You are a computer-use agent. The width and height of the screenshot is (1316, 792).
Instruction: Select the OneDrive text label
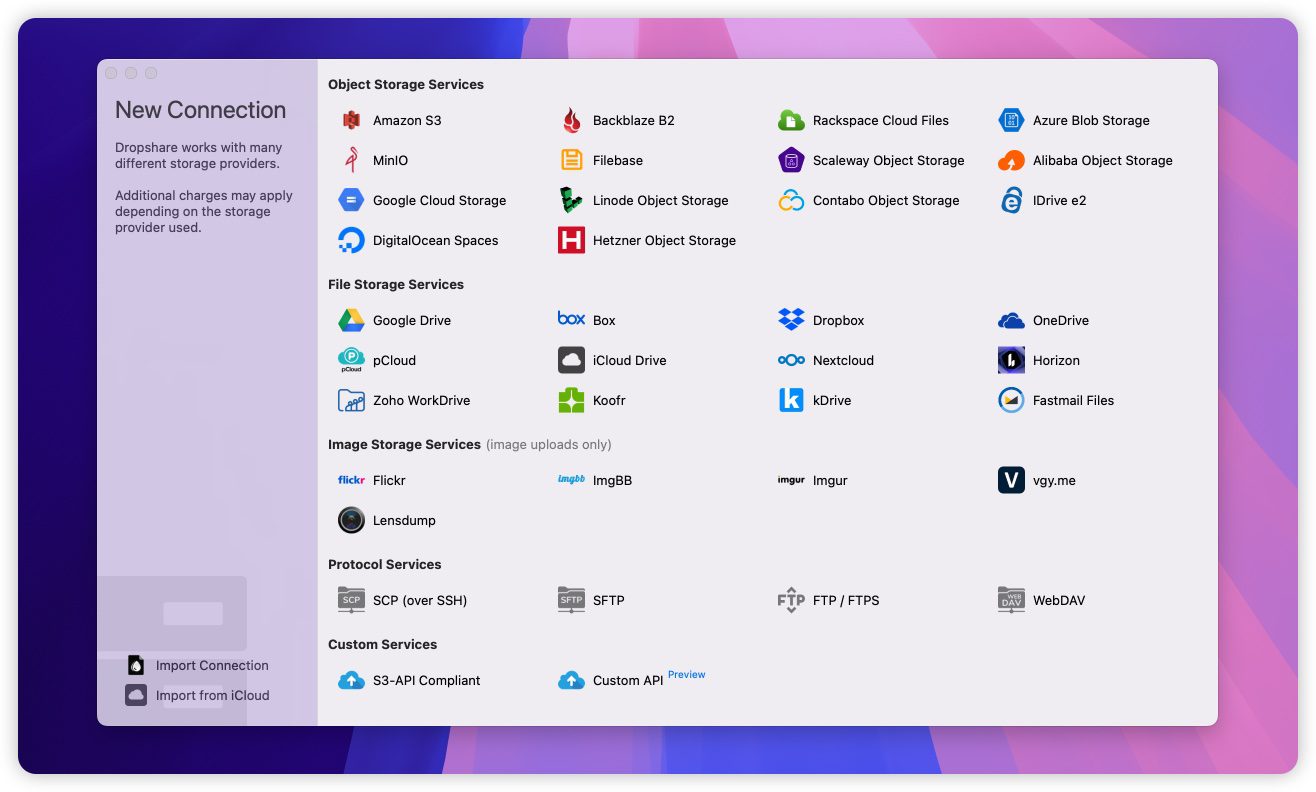1061,320
